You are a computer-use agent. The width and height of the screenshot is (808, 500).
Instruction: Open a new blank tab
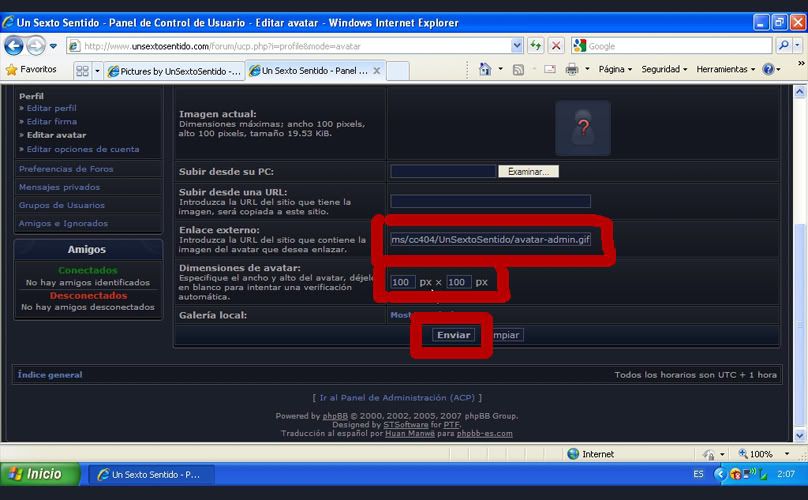point(397,71)
